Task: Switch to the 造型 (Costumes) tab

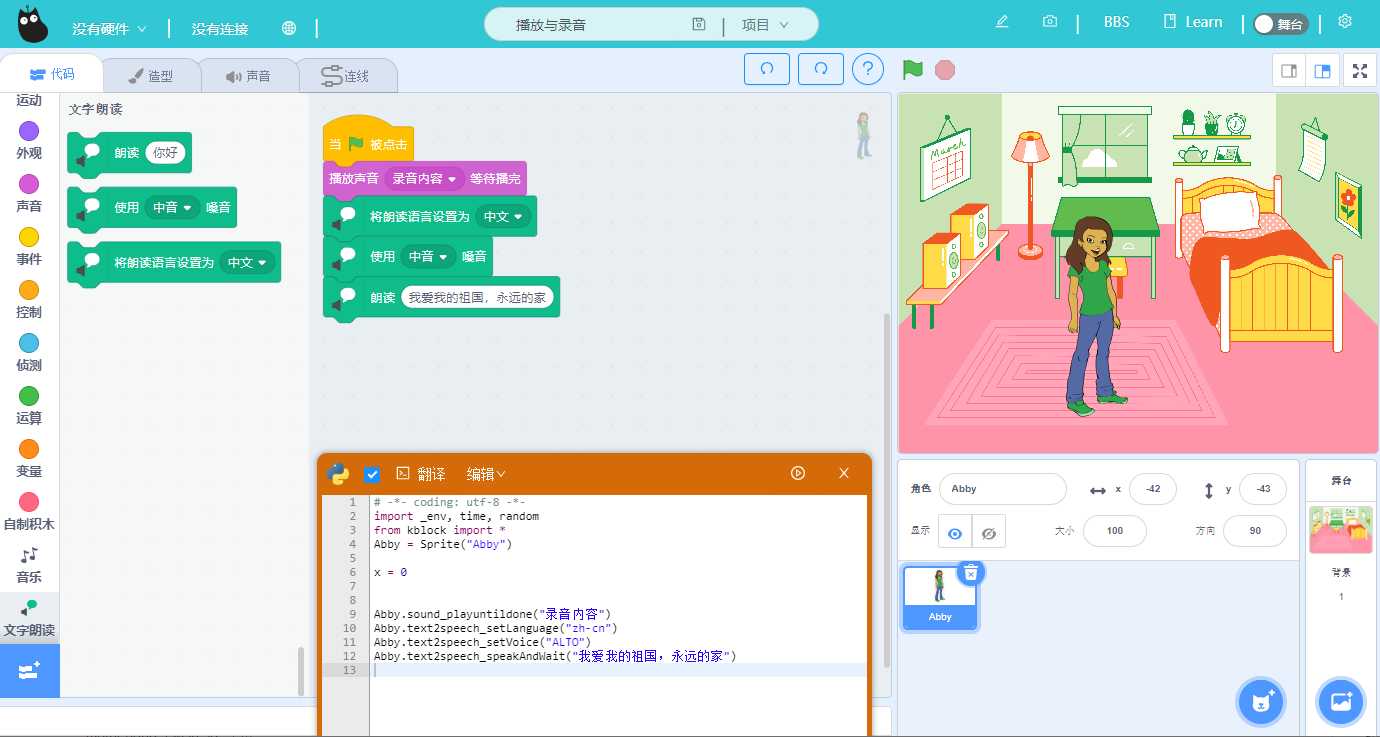Action: click(151, 76)
